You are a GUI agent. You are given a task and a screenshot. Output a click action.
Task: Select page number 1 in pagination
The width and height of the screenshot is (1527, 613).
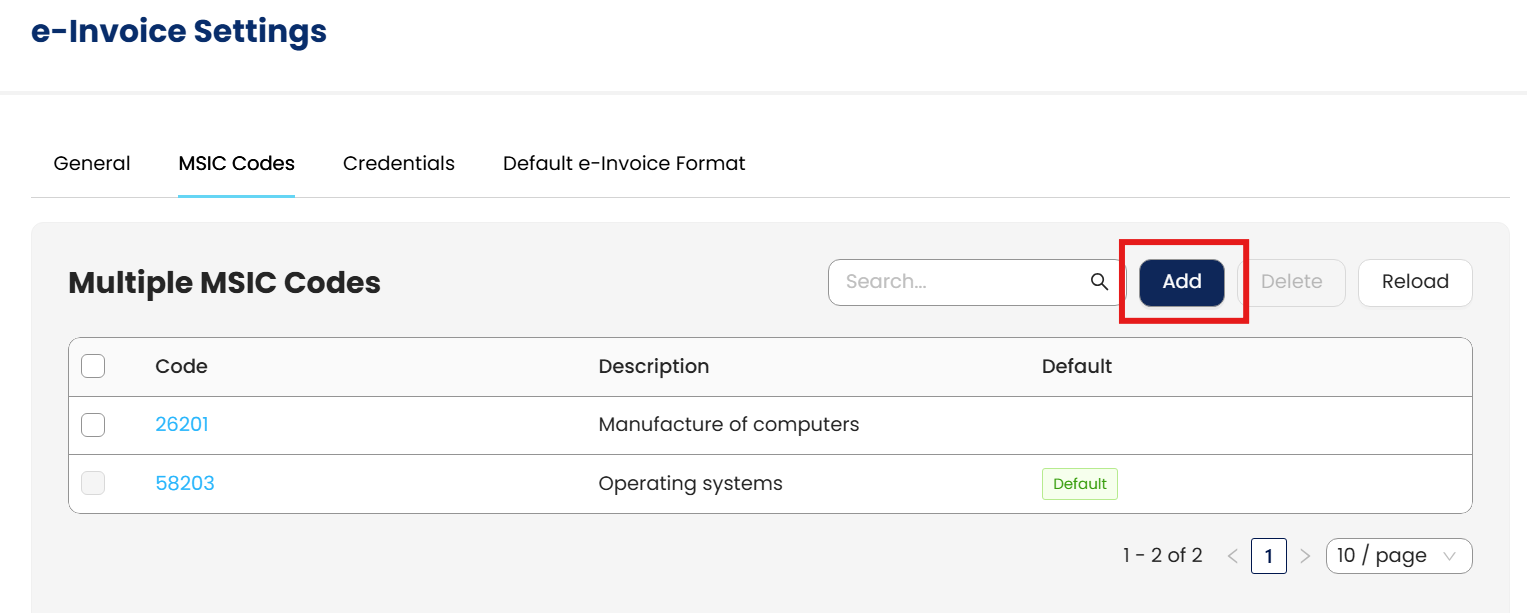pos(1268,556)
